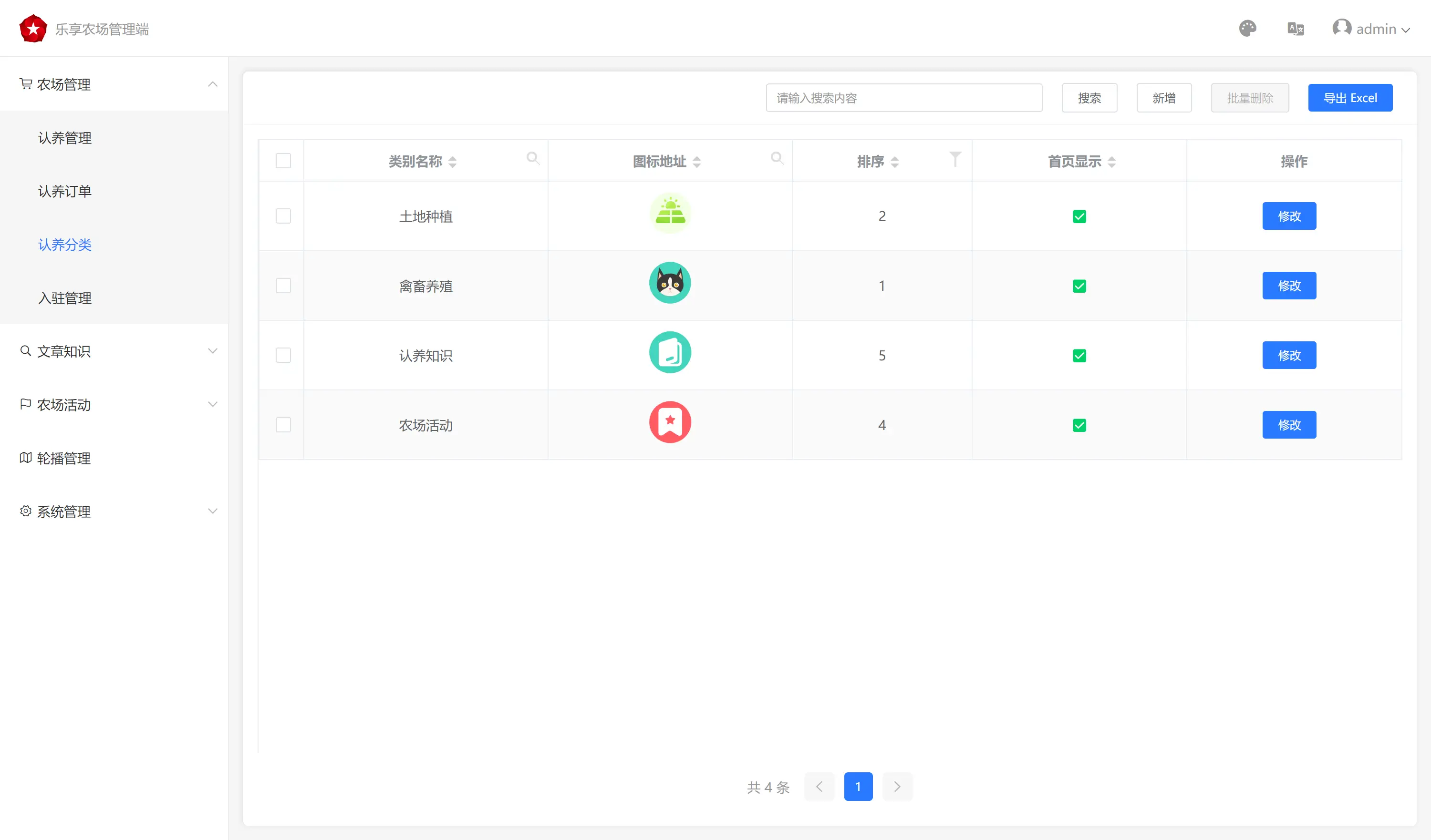The height and width of the screenshot is (840, 1431).
Task: Click 修改 for 农场活动 row
Action: [x=1289, y=425]
